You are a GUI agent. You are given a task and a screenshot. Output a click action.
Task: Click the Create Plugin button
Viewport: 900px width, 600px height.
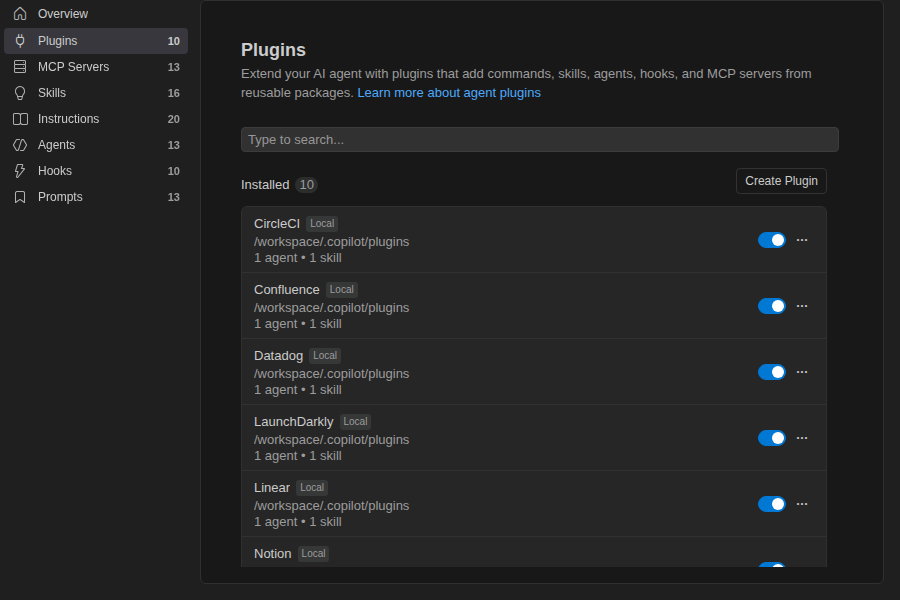[x=781, y=181]
